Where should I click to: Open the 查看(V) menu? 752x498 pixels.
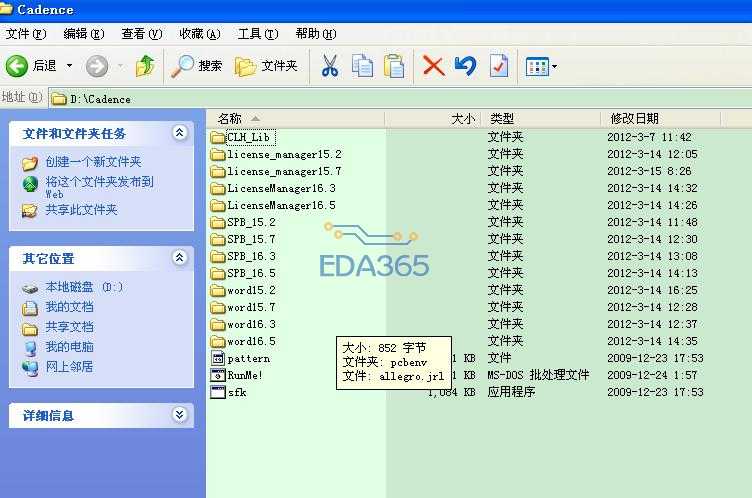[141, 34]
